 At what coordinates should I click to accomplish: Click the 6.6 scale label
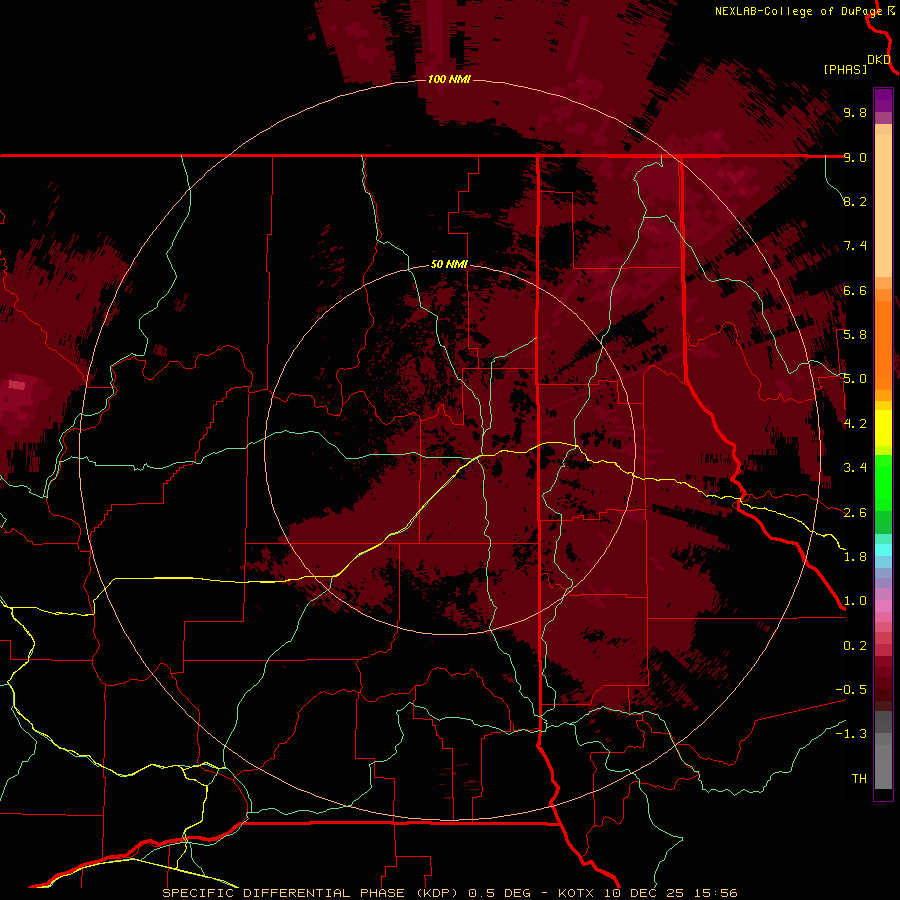tap(855, 290)
